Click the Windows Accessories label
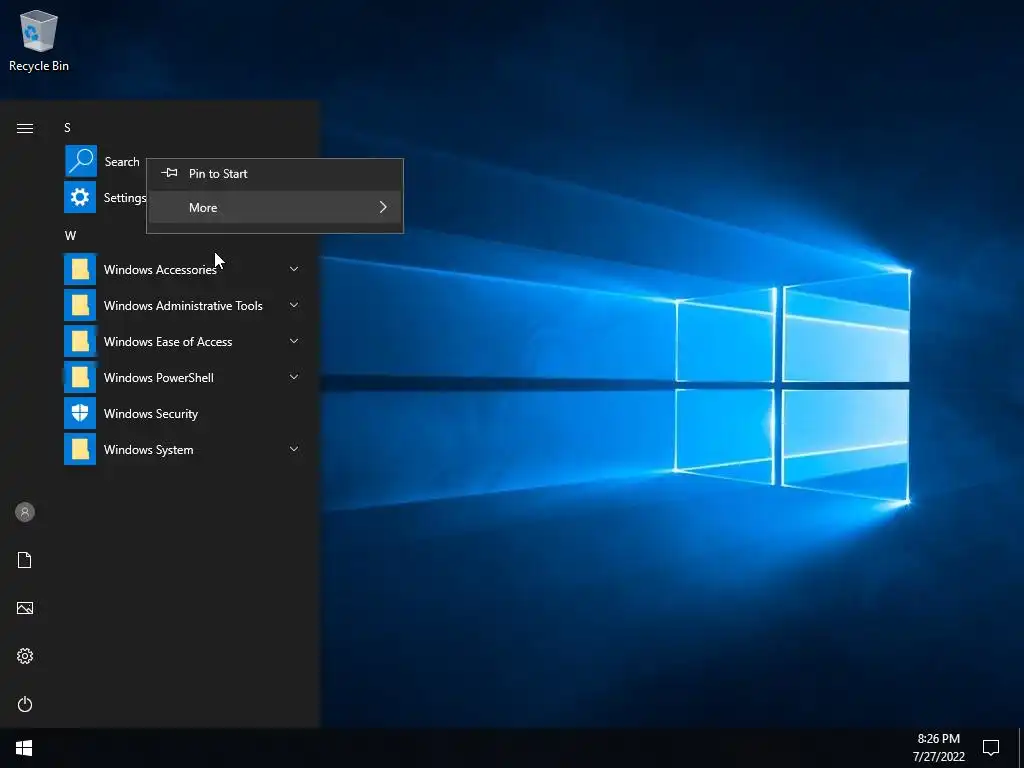Screen dimensions: 1024x768 [x=160, y=270]
